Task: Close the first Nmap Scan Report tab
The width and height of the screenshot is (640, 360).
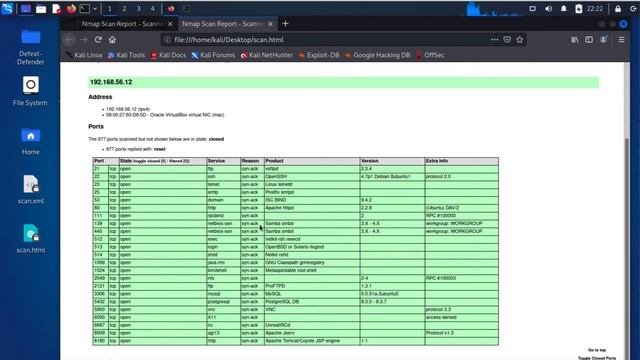Action: (x=170, y=24)
